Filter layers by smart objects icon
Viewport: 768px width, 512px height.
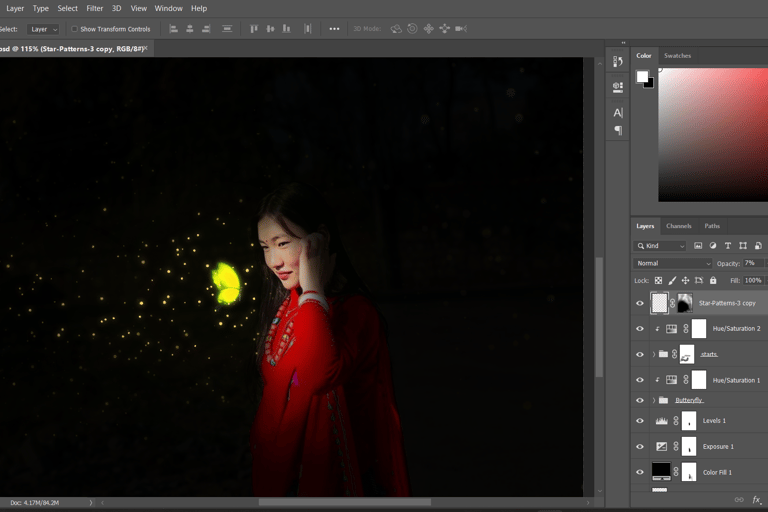pos(758,245)
